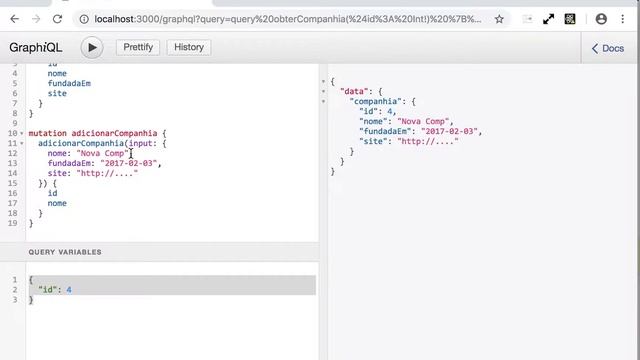Run the query with the Execute play button

(92, 47)
